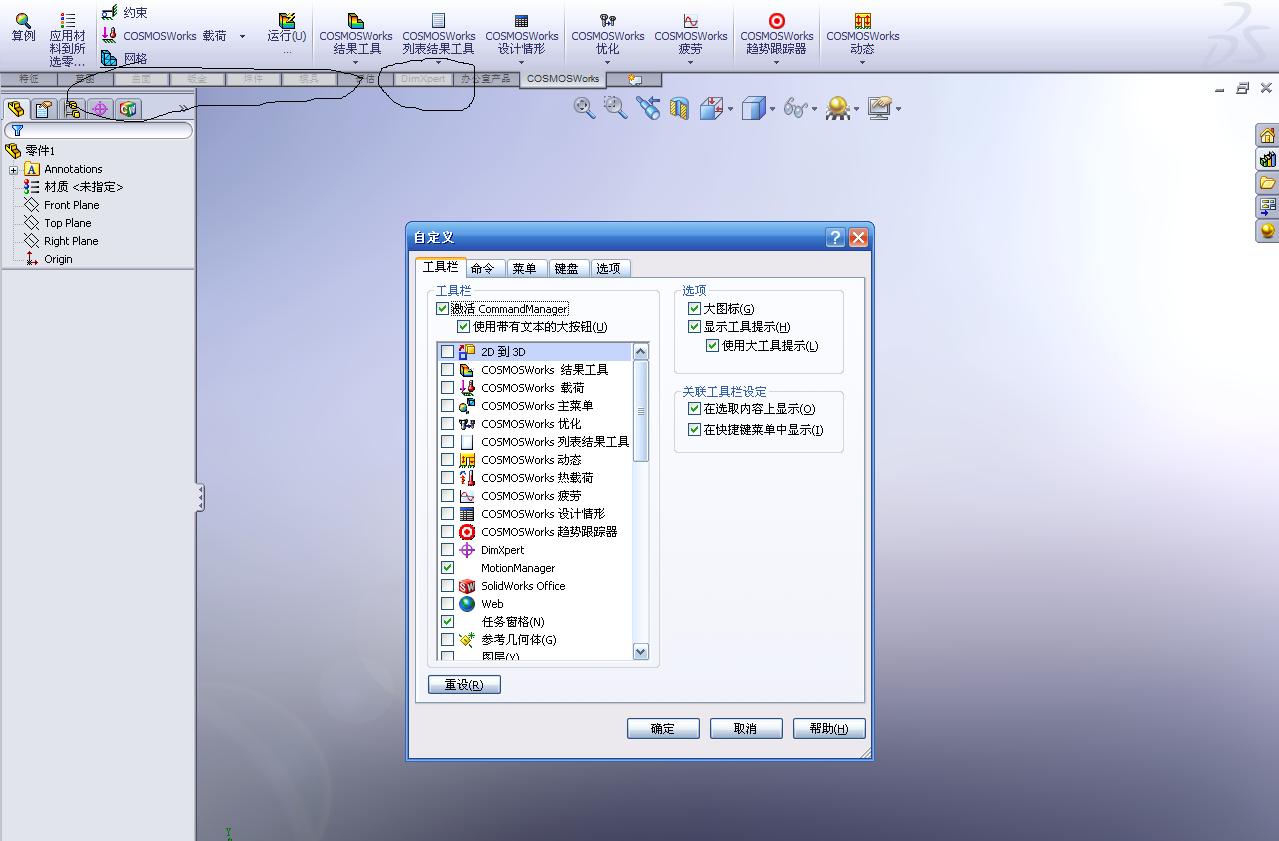Click the File Explorer folder icon in task pane
The image size is (1279, 841).
click(1267, 183)
